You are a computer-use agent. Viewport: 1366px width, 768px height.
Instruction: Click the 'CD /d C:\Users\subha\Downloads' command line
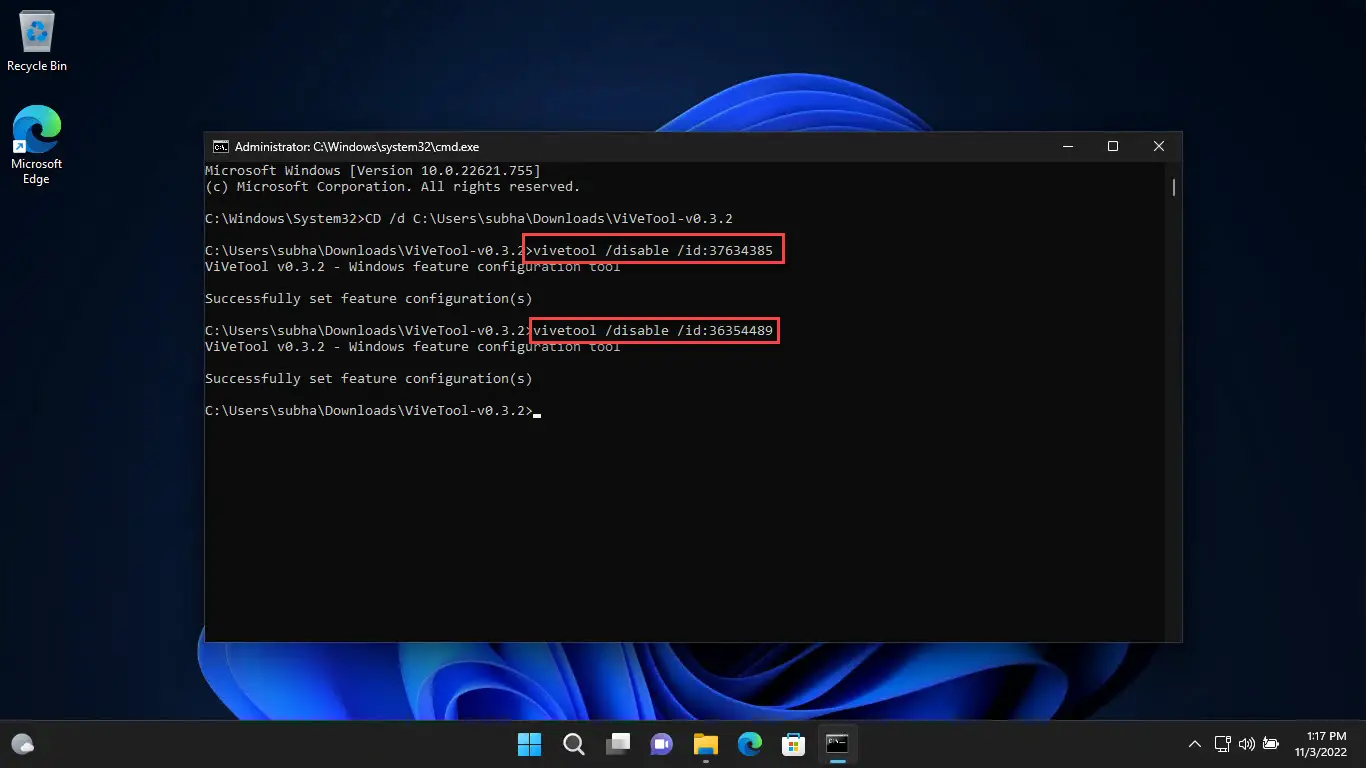point(470,219)
